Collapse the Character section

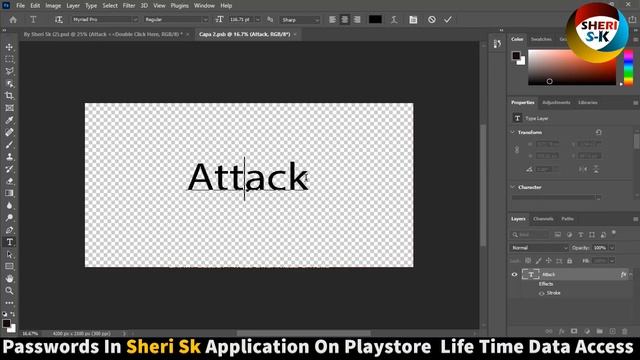coord(513,187)
